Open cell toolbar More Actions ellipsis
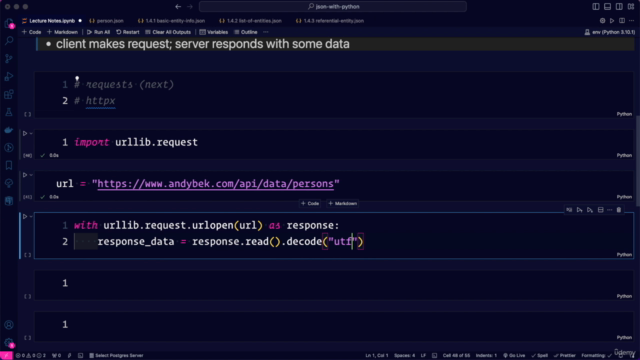 click(x=609, y=210)
